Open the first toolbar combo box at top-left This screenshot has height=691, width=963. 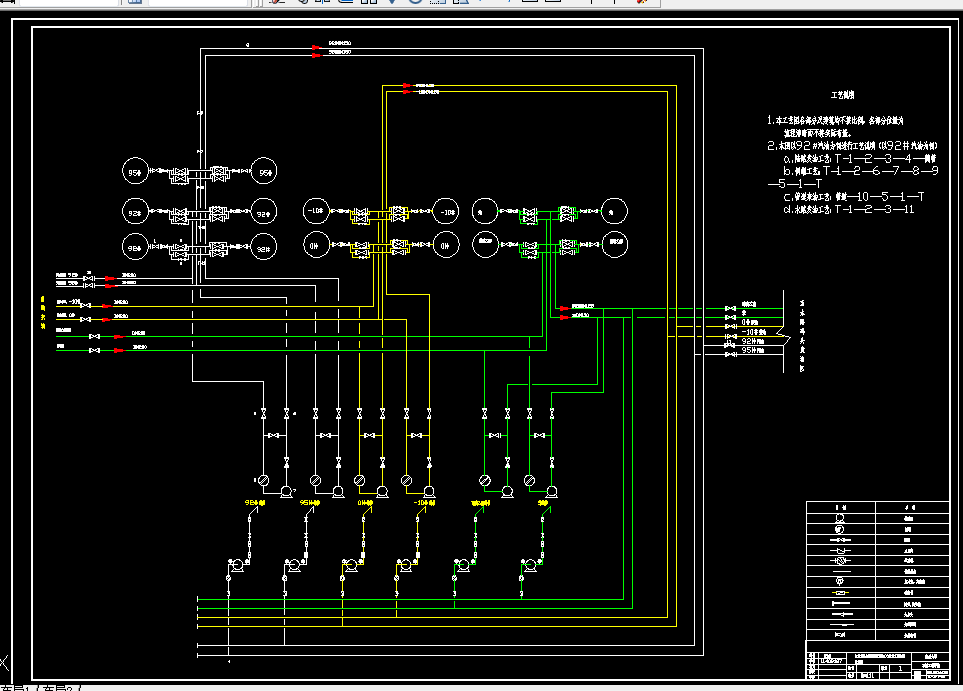68,2
